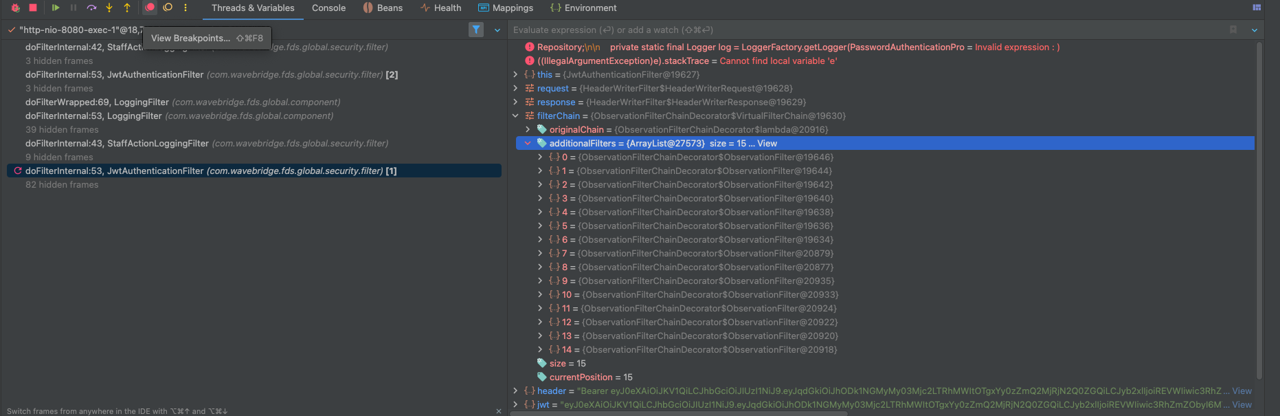The height and width of the screenshot is (416, 1280).
Task: Click View link on the jwt row
Action: (x=1241, y=405)
